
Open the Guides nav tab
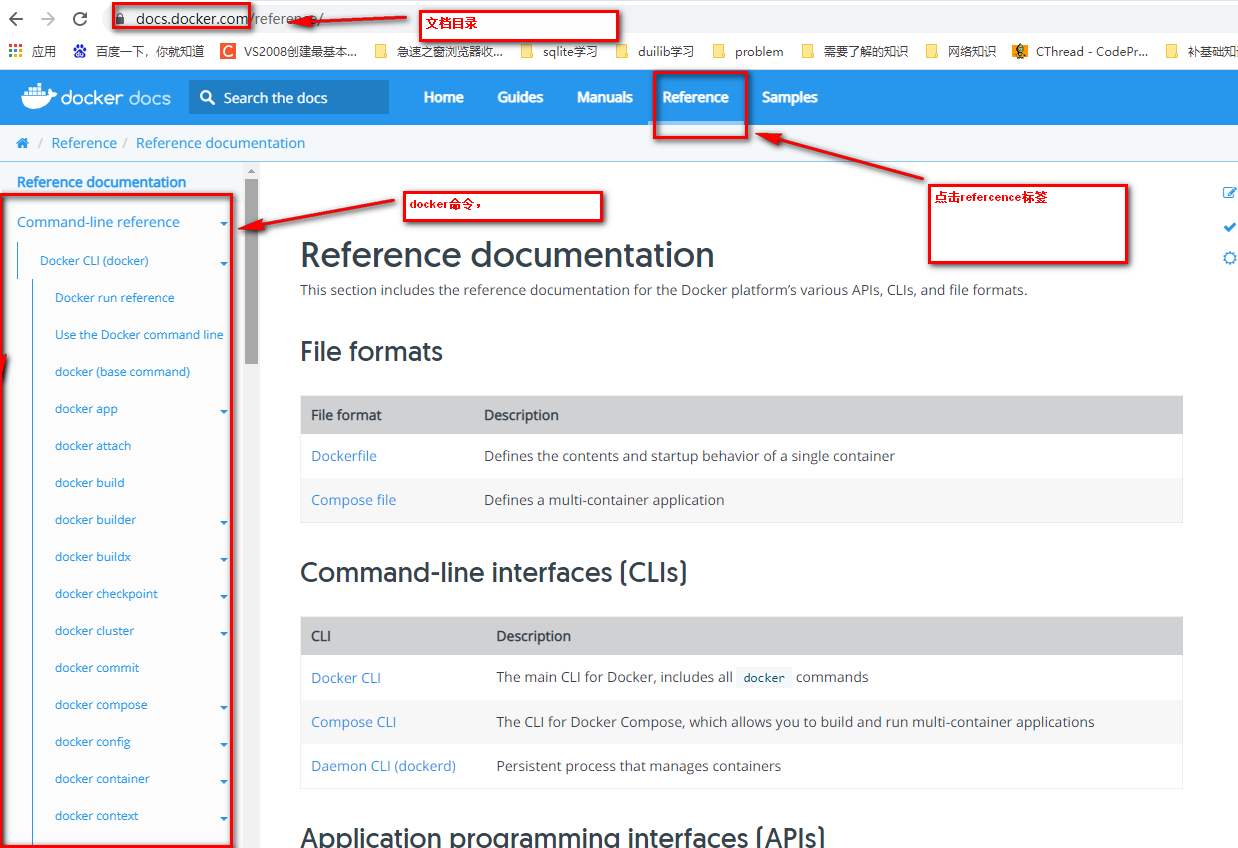520,97
